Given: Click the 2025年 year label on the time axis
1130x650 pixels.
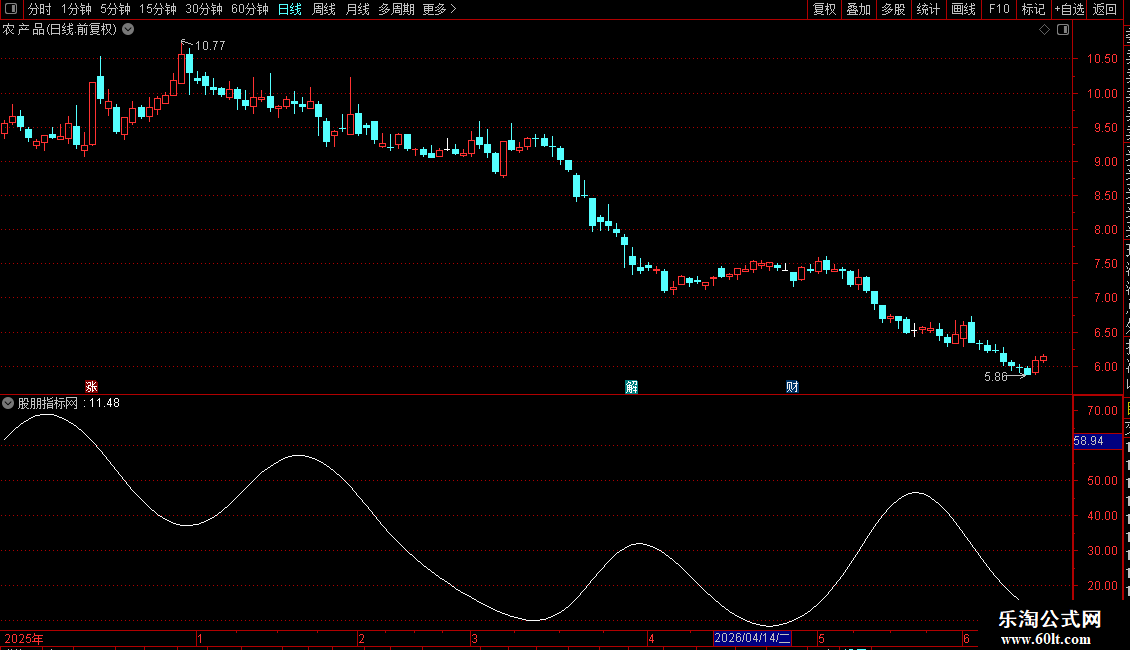Looking at the screenshot, I should pos(24,638).
